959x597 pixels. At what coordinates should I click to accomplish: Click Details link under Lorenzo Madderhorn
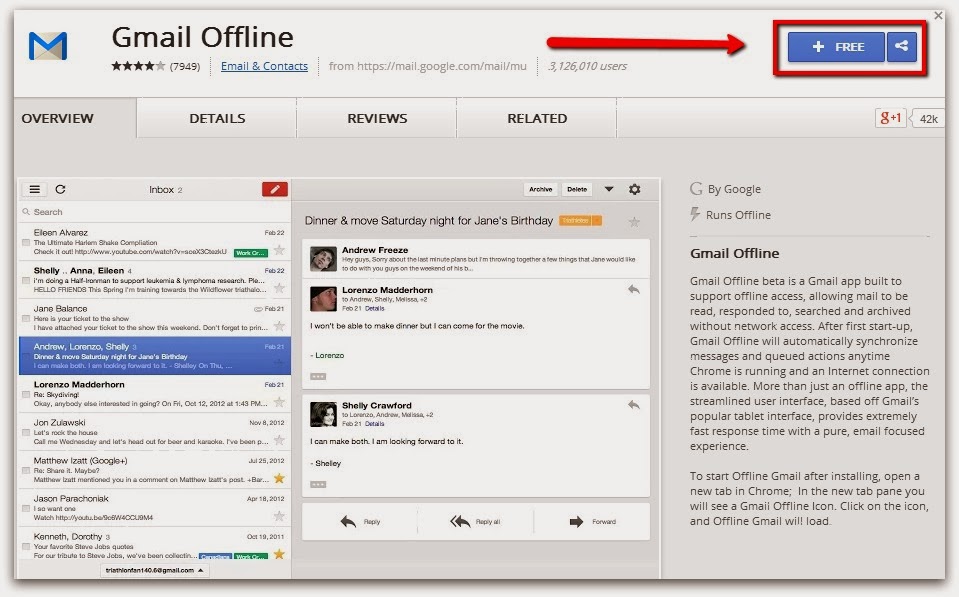(374, 308)
